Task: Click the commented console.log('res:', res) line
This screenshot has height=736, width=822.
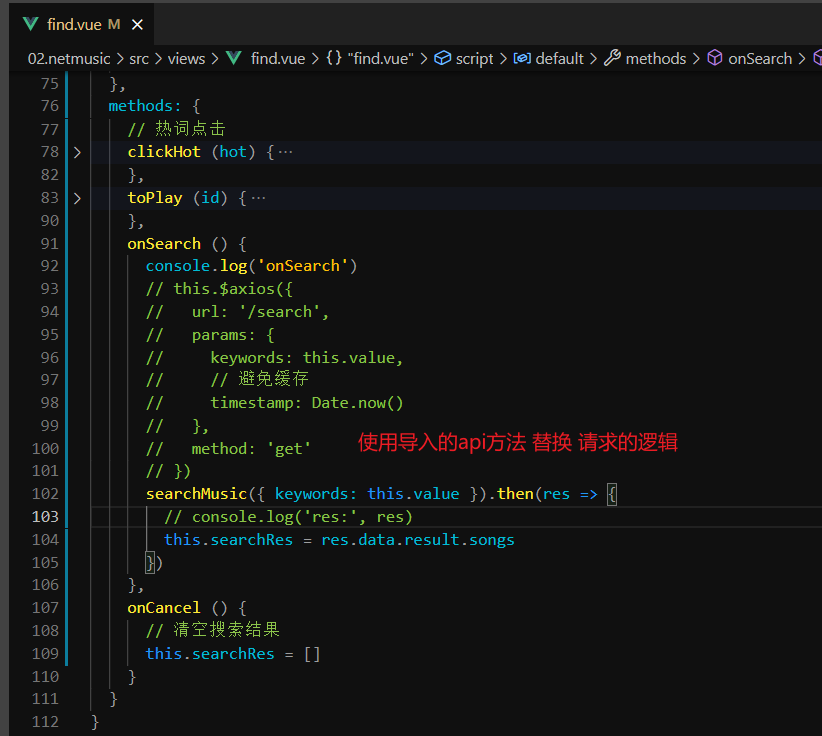Action: (288, 517)
